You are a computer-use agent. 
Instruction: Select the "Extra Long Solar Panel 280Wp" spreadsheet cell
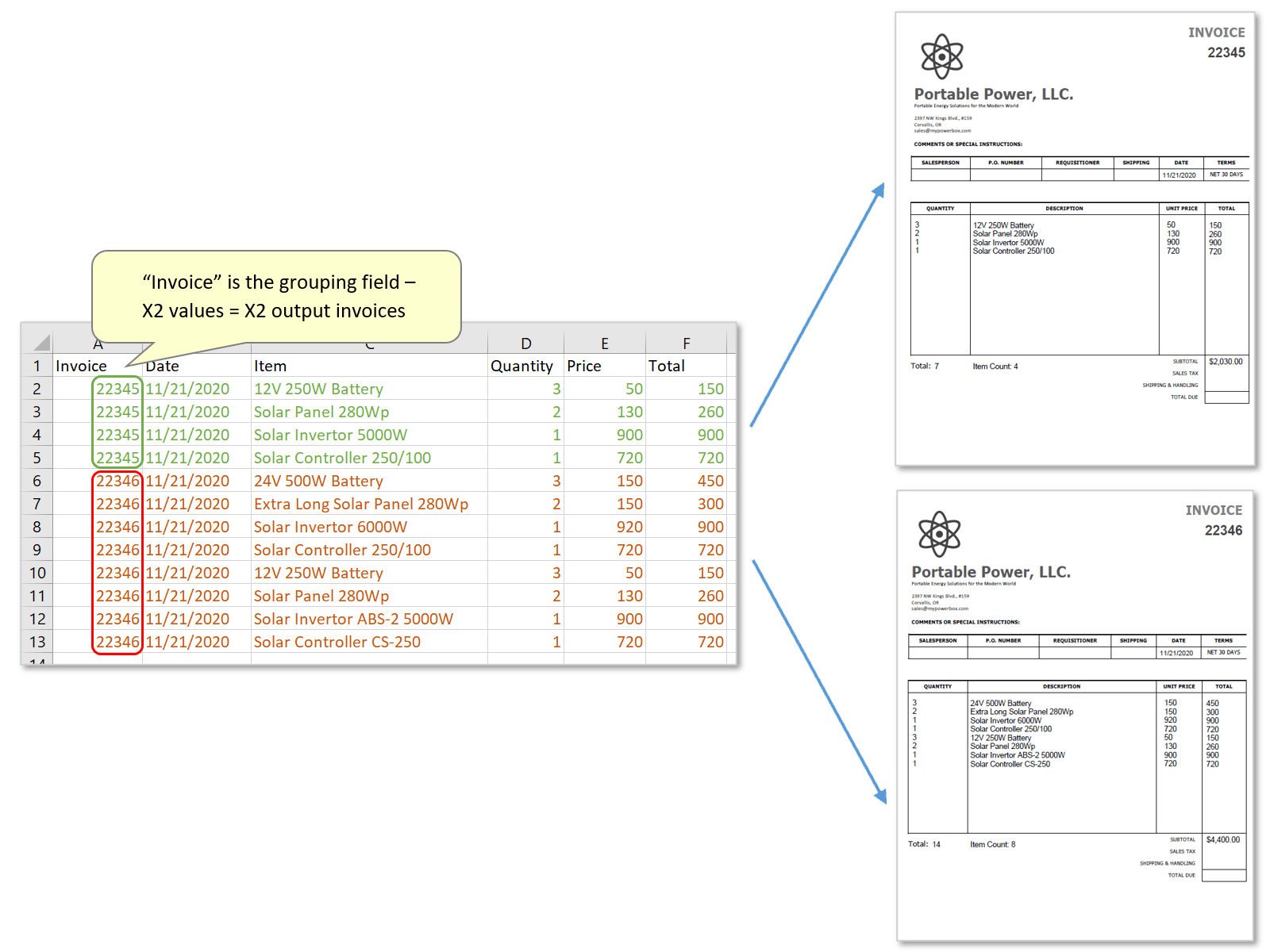(x=361, y=504)
